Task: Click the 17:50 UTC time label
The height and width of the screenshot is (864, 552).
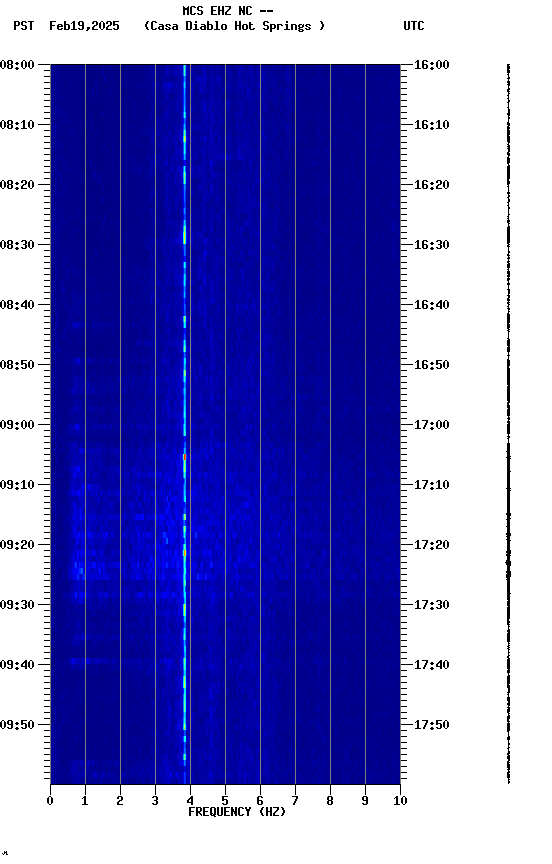Action: point(432,725)
